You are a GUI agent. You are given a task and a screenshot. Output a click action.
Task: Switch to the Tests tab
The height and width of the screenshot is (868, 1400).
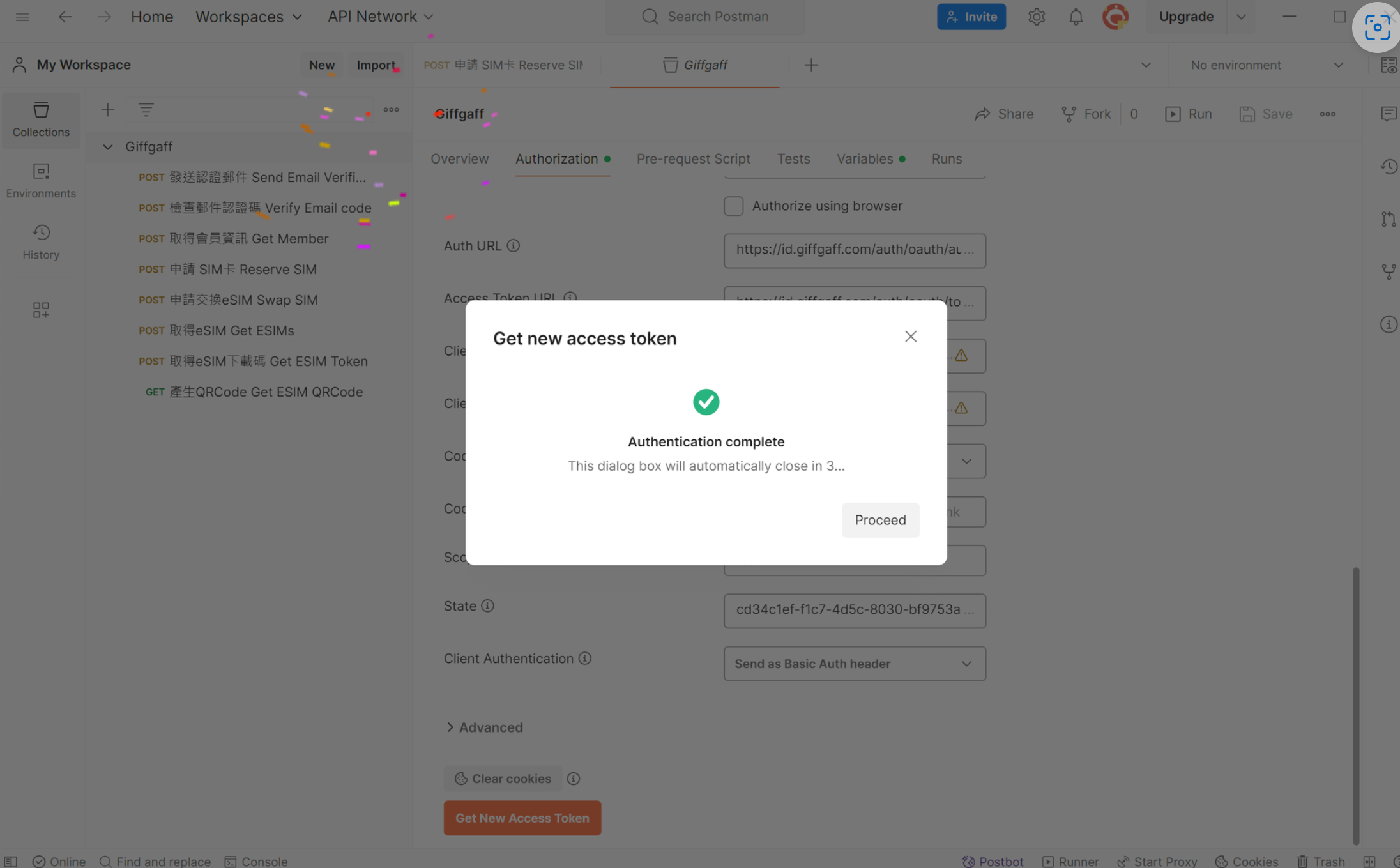[x=793, y=159]
